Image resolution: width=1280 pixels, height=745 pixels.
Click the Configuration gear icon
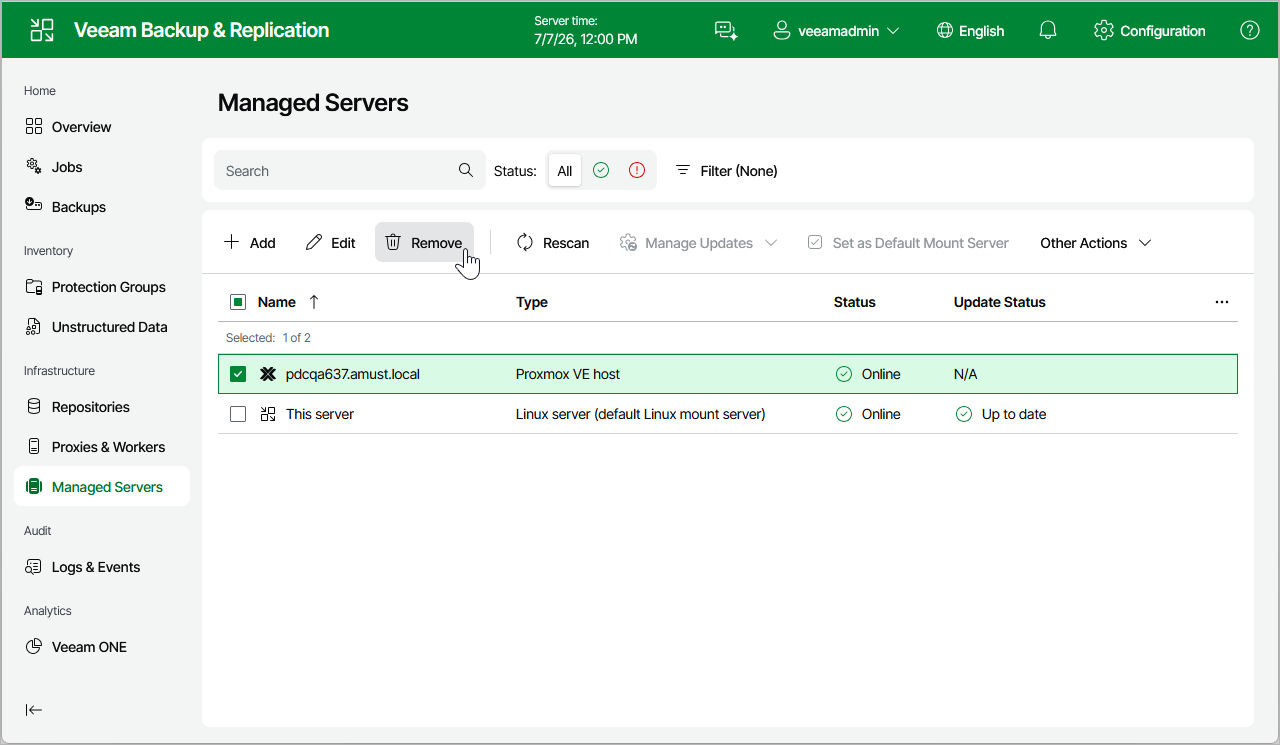click(x=1104, y=30)
